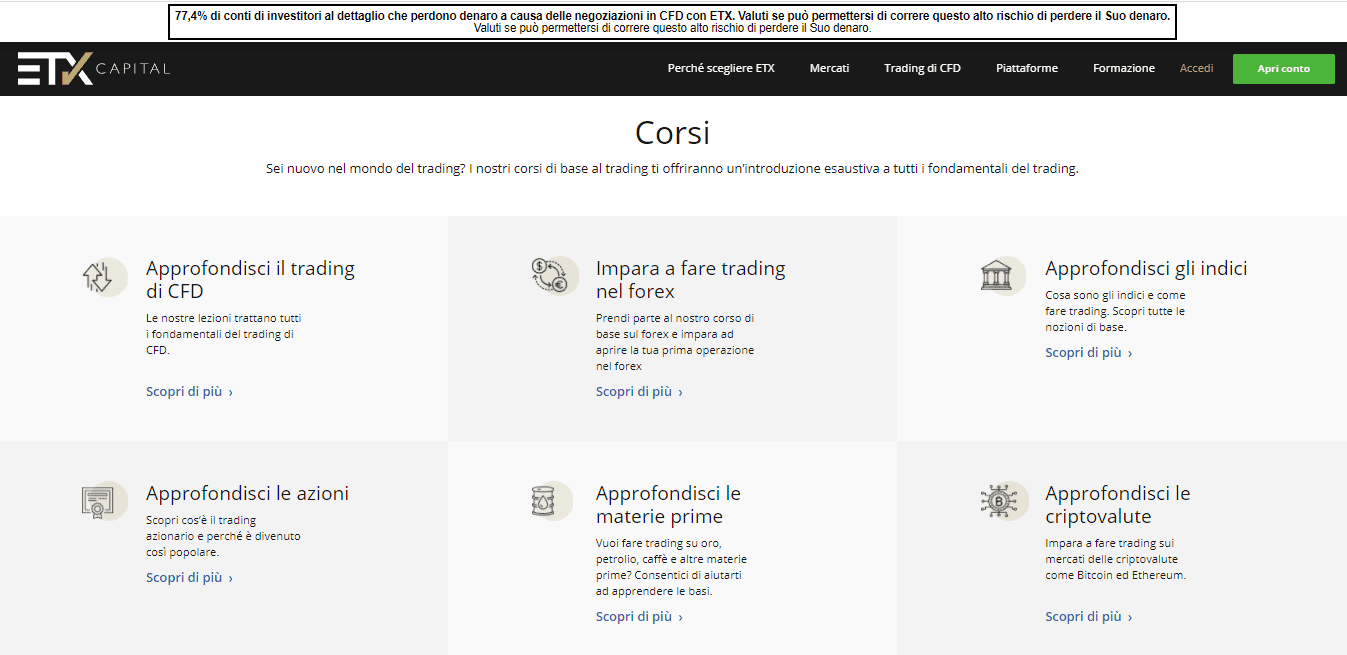
Task: Click the Perché scegliere ETX menu item
Action: [721, 68]
